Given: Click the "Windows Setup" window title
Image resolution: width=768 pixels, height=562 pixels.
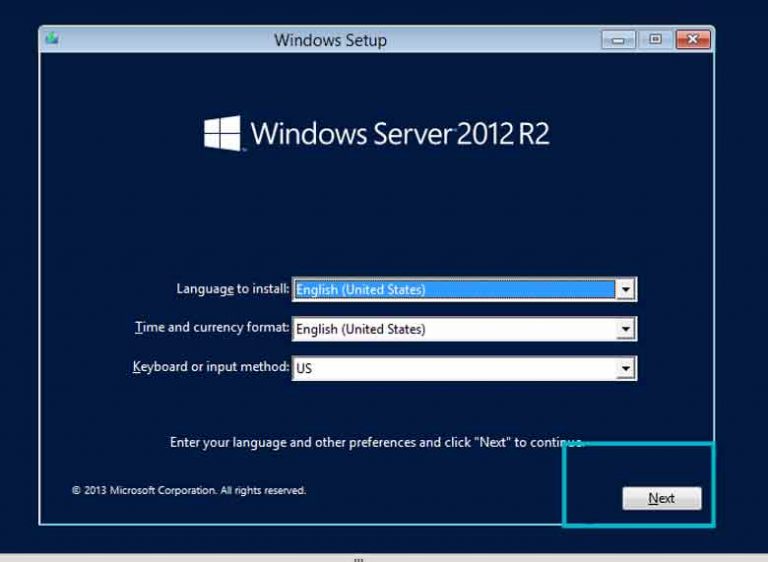Looking at the screenshot, I should click(x=330, y=40).
